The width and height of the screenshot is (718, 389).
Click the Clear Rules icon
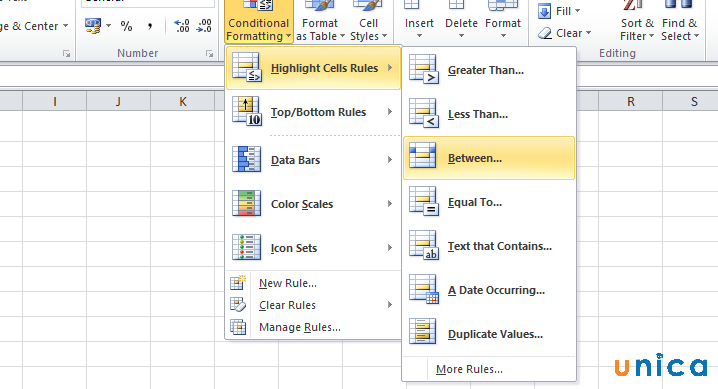[238, 305]
